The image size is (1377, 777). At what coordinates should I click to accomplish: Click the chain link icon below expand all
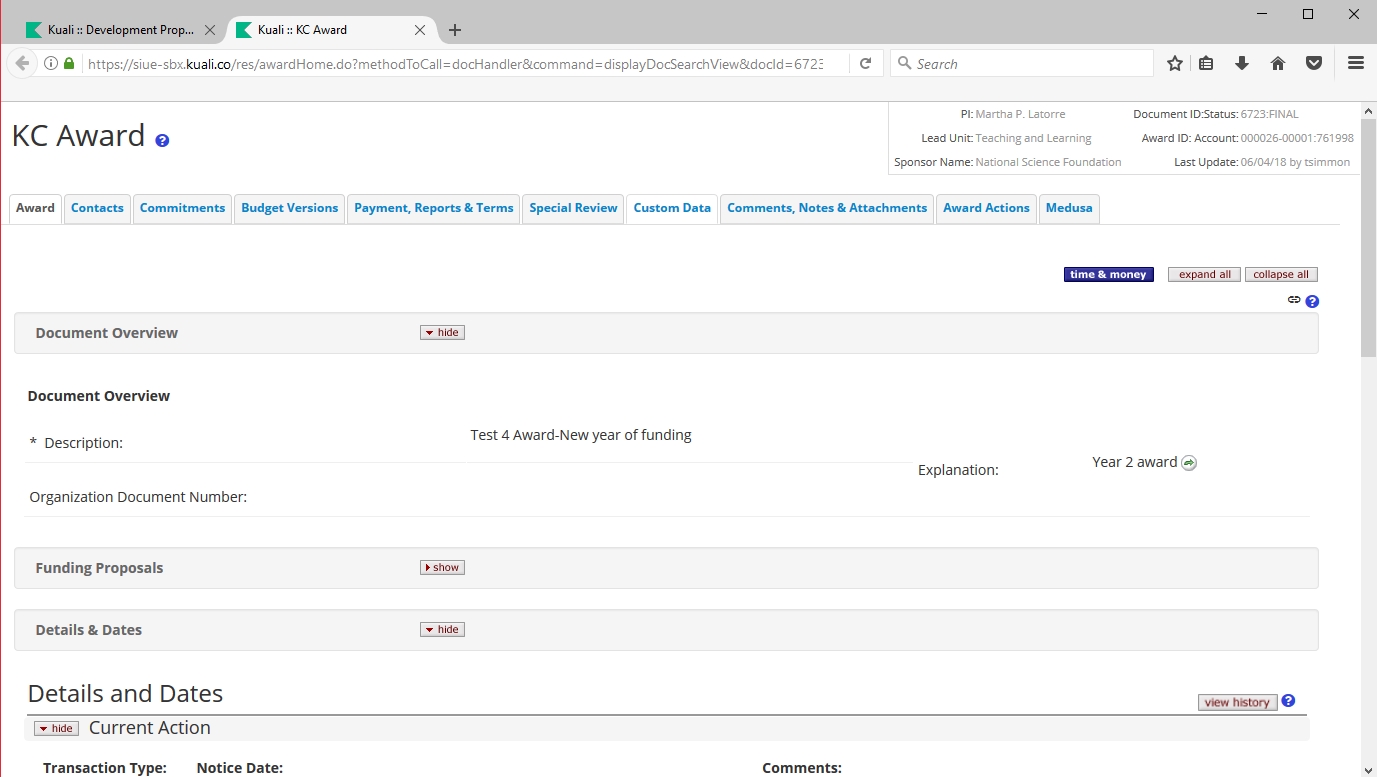(x=1294, y=300)
